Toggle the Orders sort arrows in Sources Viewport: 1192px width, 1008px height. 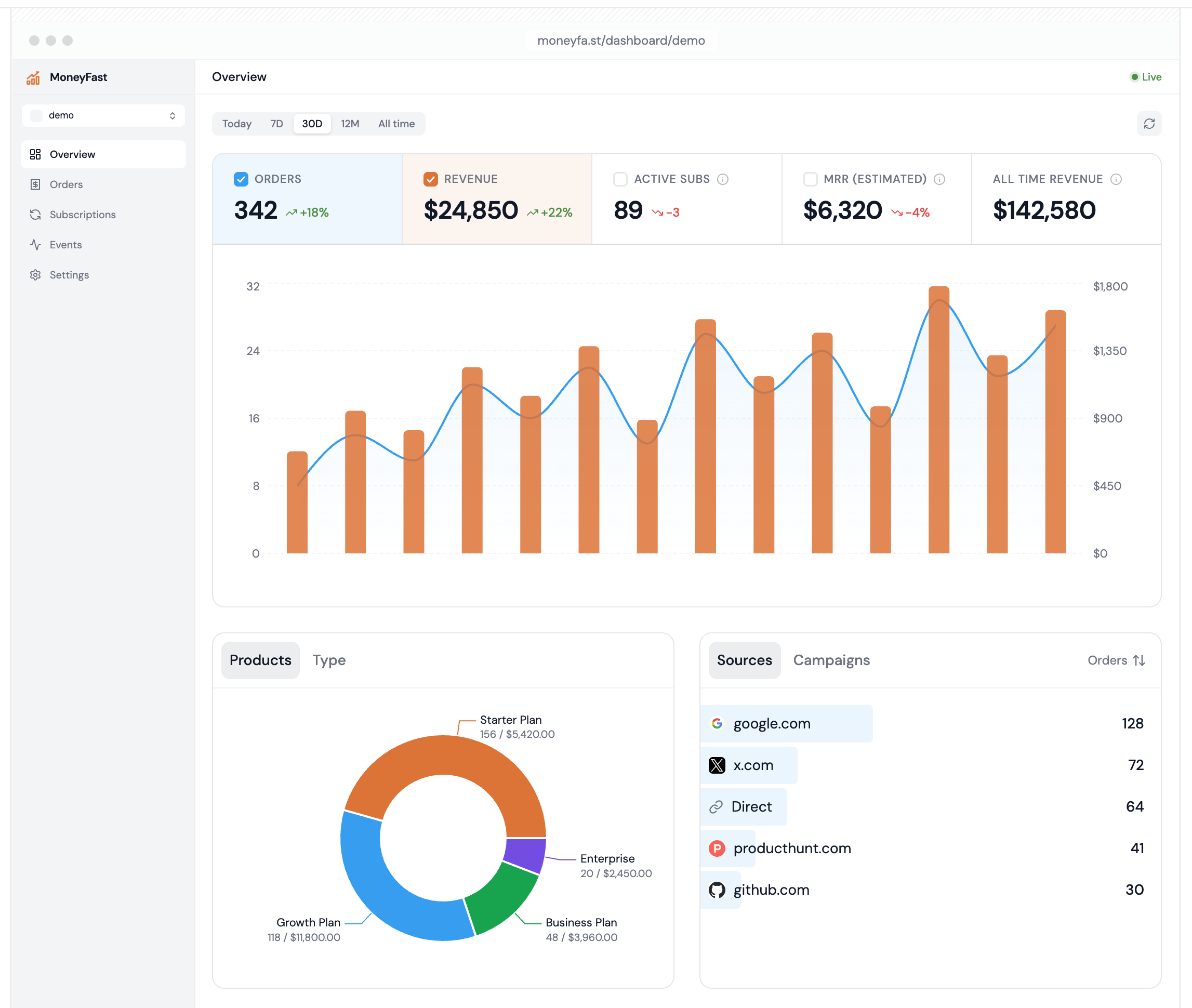pos(1138,660)
